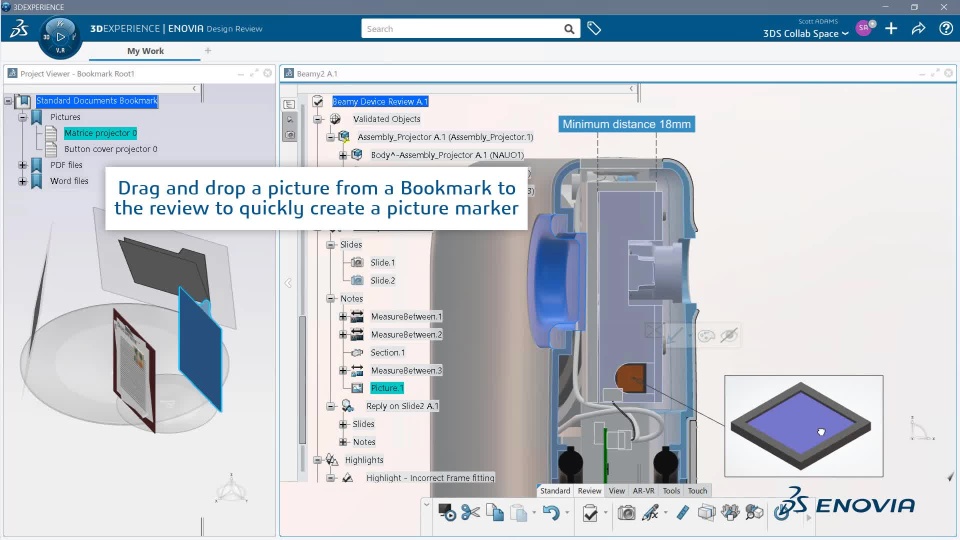Viewport: 960px width, 540px height.
Task: Click the Share arrow icon in header
Action: click(918, 29)
